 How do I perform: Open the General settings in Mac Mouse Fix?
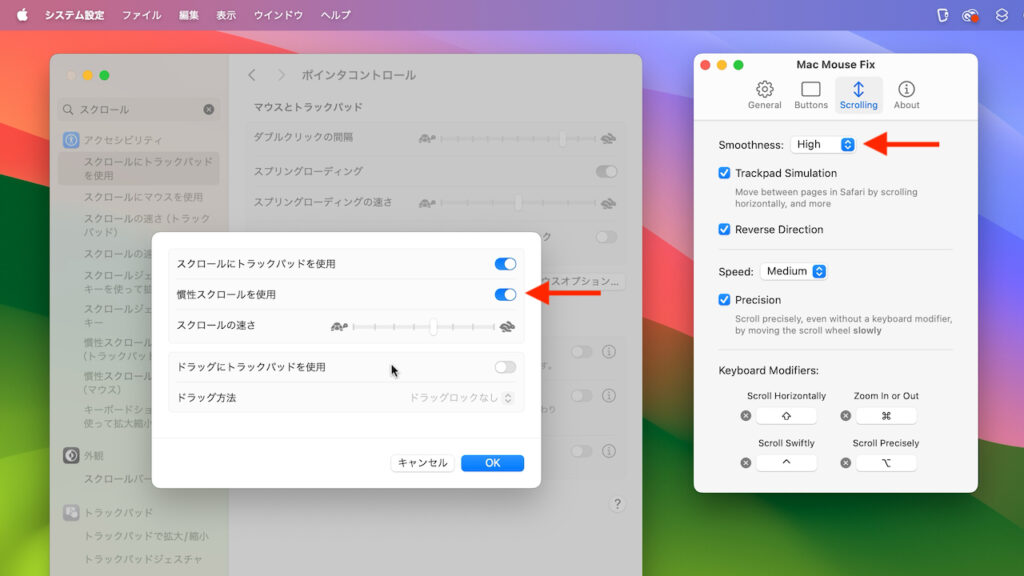click(764, 93)
